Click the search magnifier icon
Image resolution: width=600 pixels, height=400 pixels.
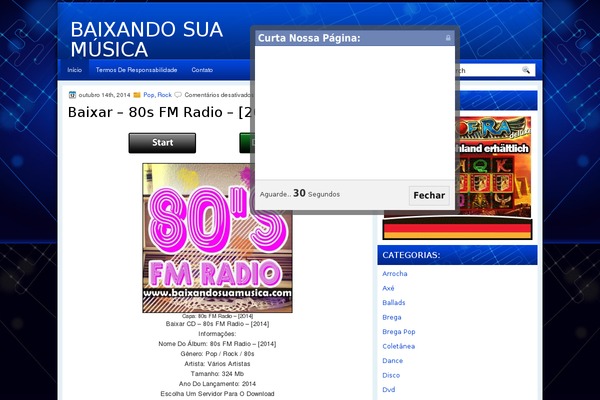point(526,70)
